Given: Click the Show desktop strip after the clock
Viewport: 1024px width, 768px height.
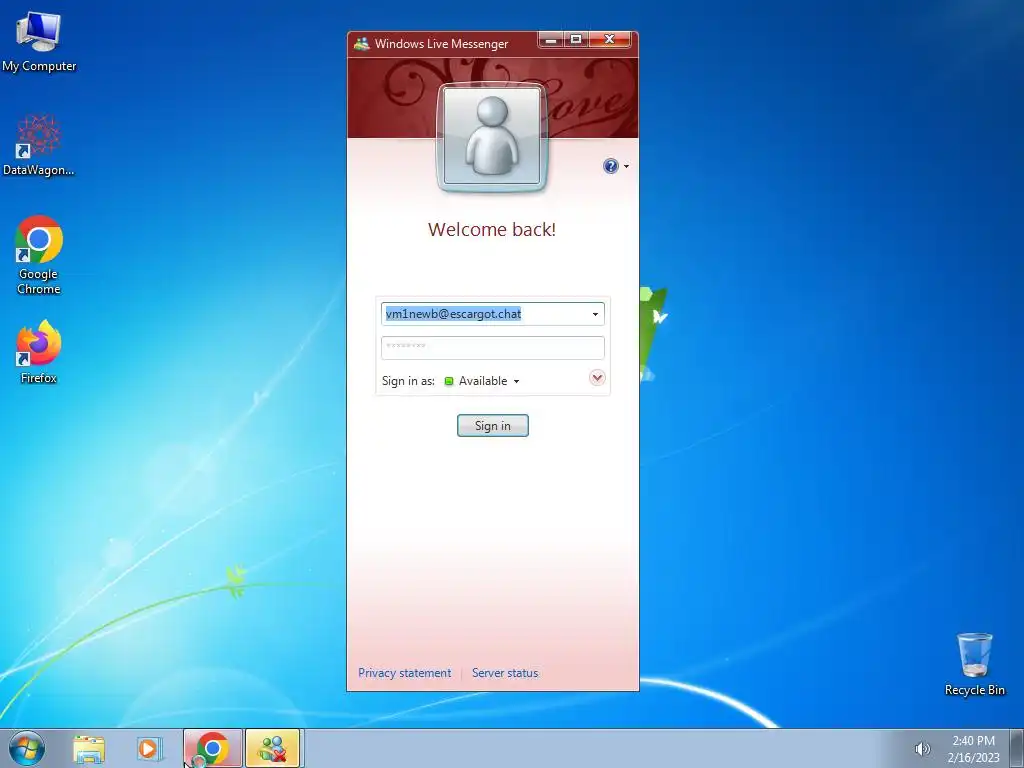Looking at the screenshot, I should (1017, 748).
